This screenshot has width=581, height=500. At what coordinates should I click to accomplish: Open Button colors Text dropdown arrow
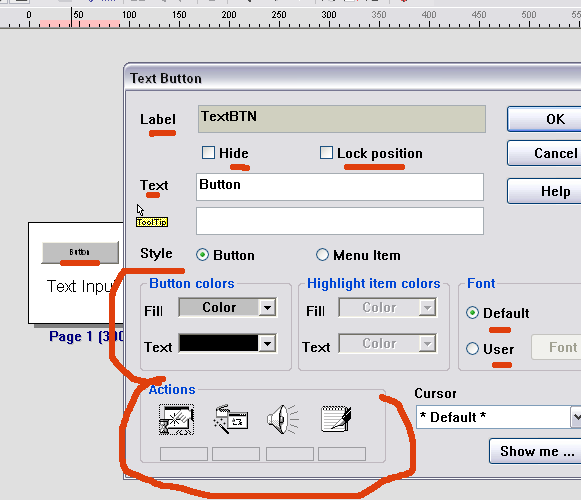coord(267,343)
